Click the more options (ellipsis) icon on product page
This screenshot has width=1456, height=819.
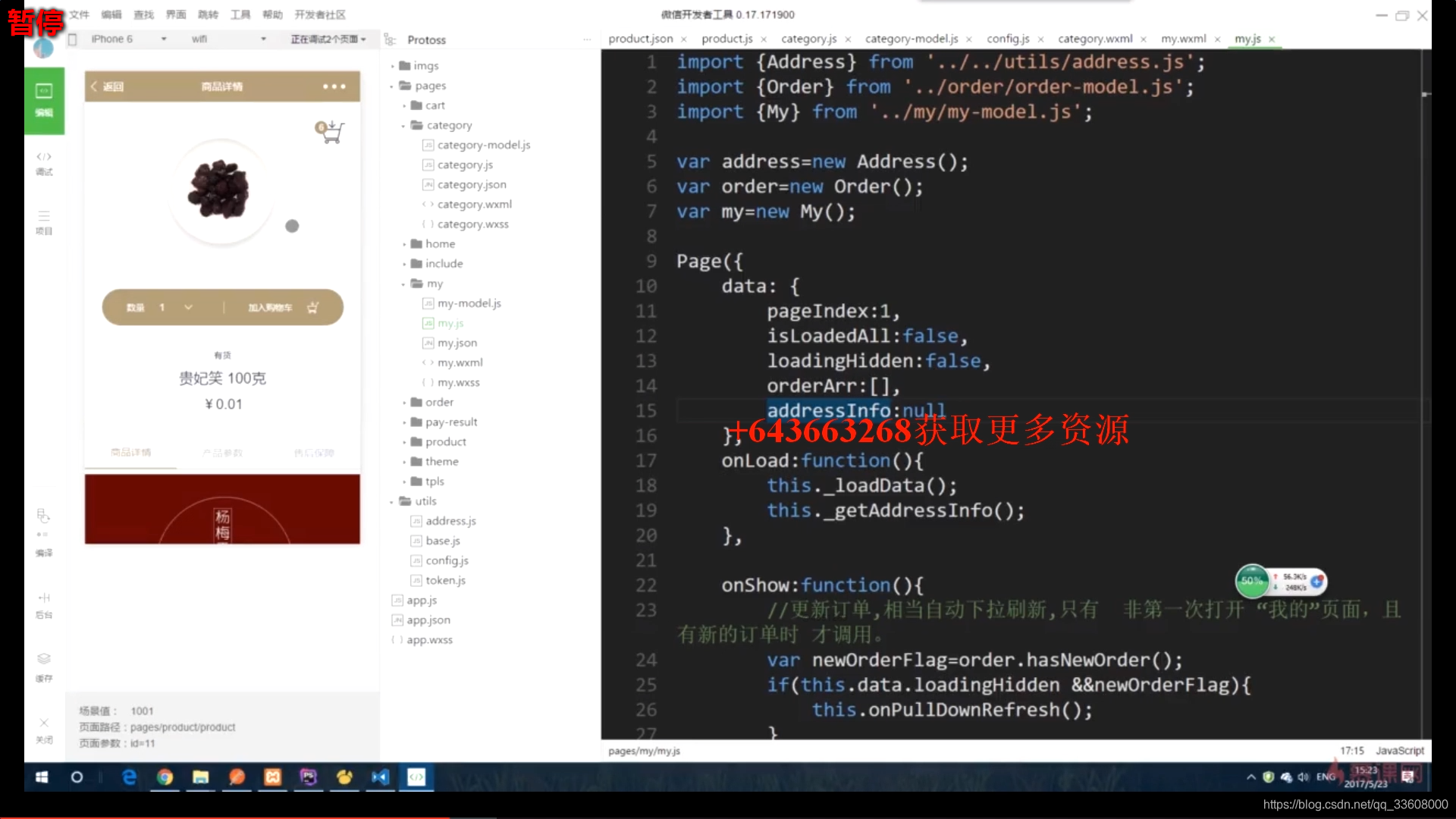pos(333,86)
